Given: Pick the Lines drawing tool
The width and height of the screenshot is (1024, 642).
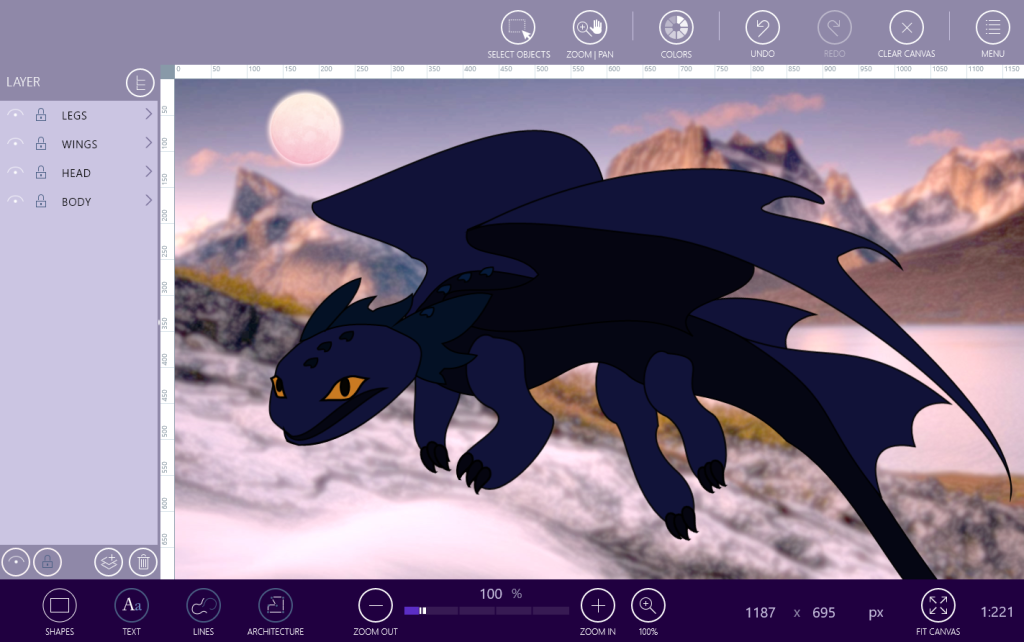Looking at the screenshot, I should [203, 605].
